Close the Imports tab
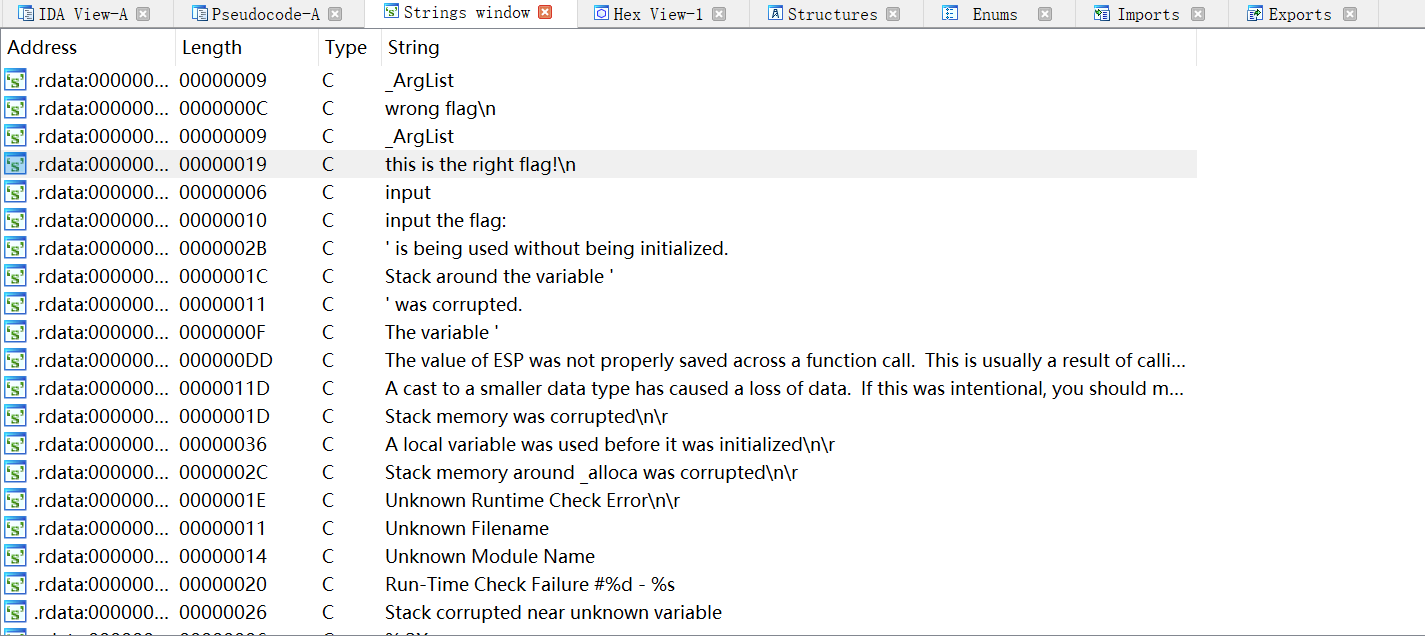This screenshot has height=636, width=1425. pyautogui.click(x=1198, y=14)
